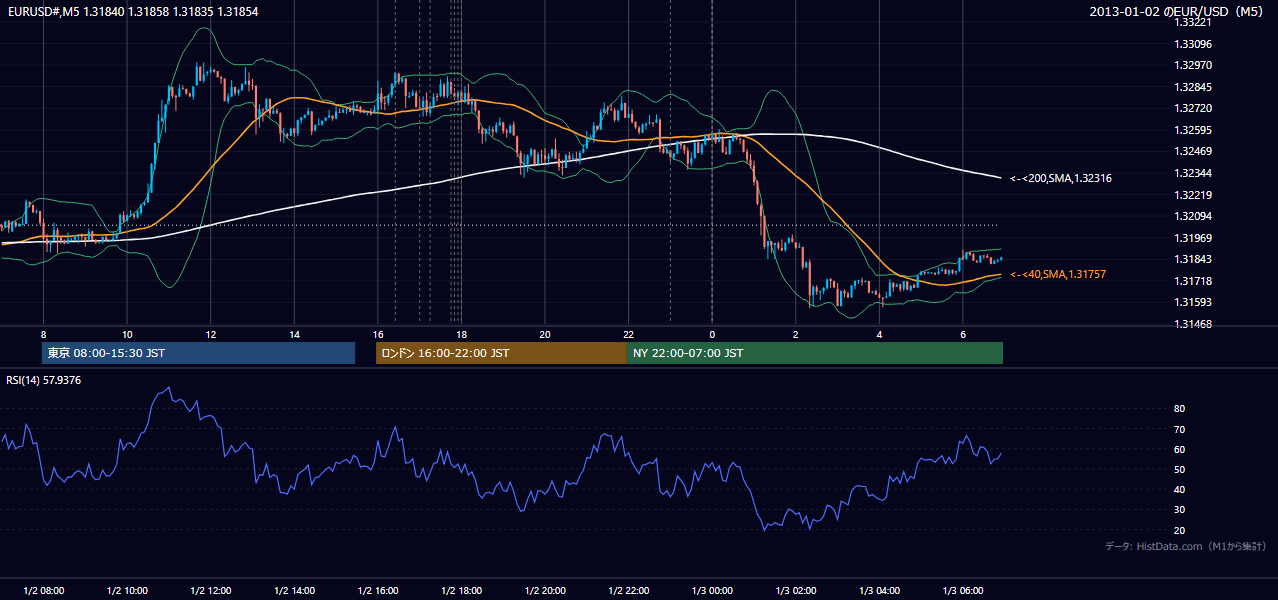Click price level 1.31843 on axis
This screenshot has width=1278, height=600.
pos(1193,260)
